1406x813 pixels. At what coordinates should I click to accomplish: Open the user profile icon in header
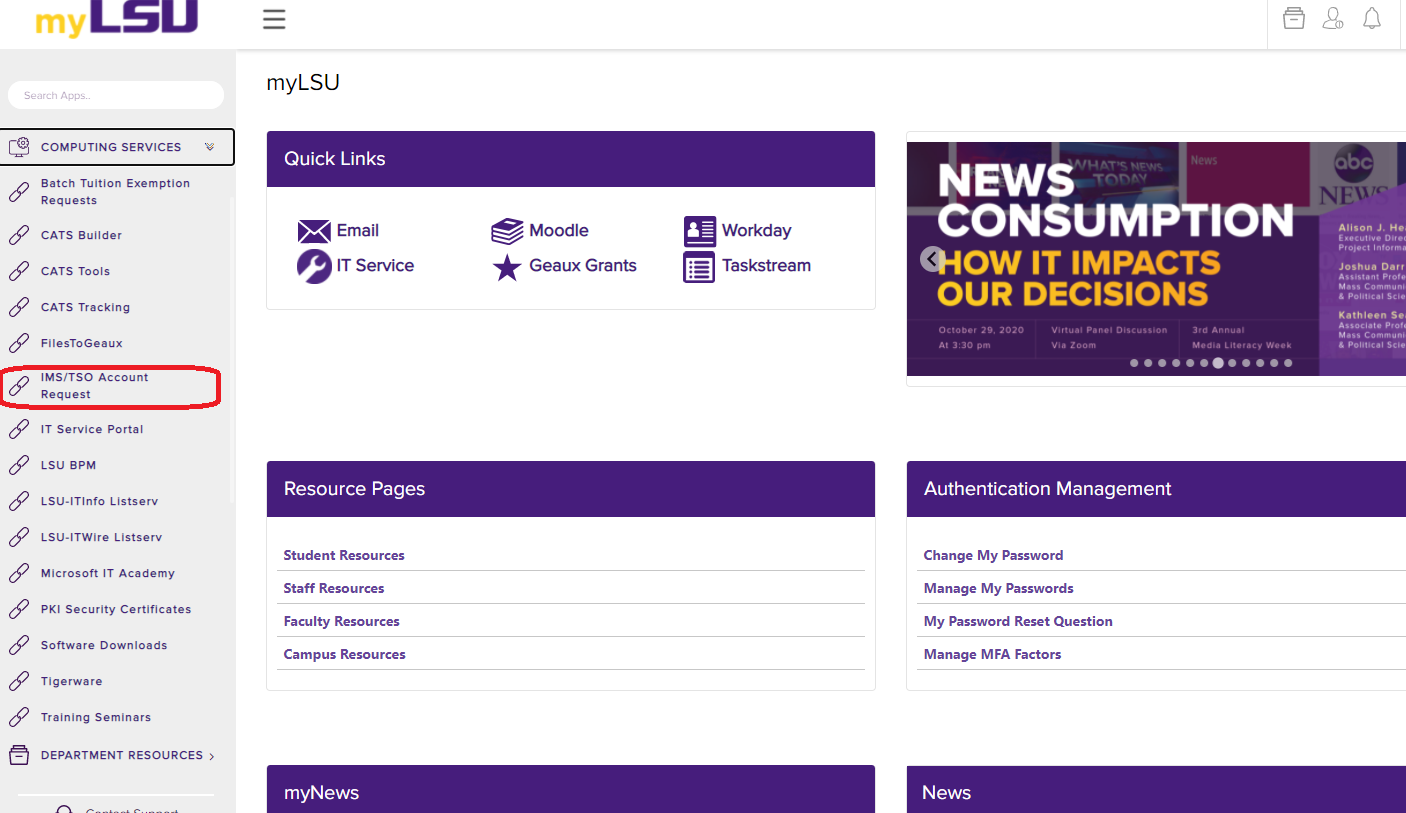pyautogui.click(x=1333, y=18)
